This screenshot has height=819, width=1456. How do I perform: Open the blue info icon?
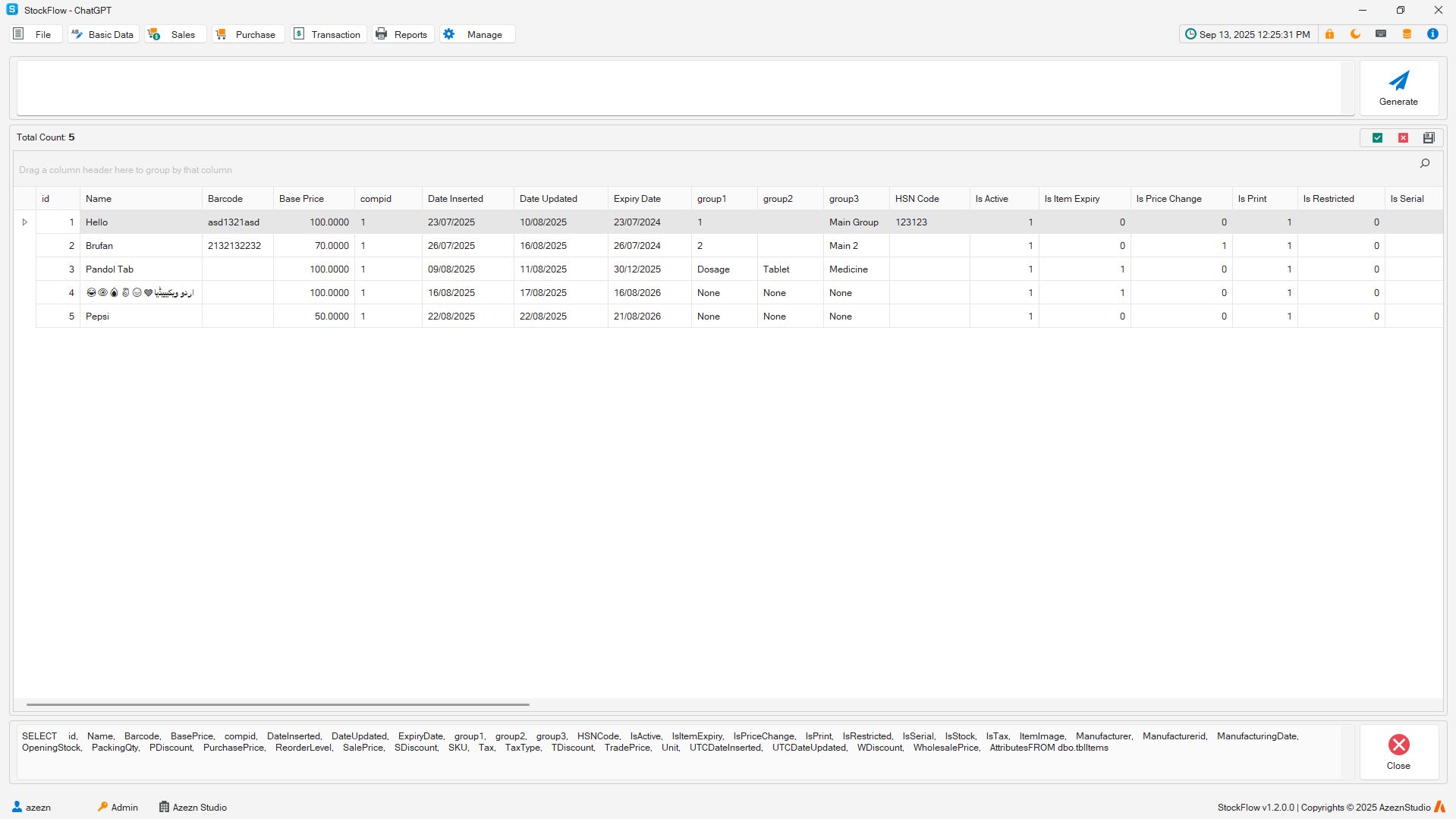1432,34
